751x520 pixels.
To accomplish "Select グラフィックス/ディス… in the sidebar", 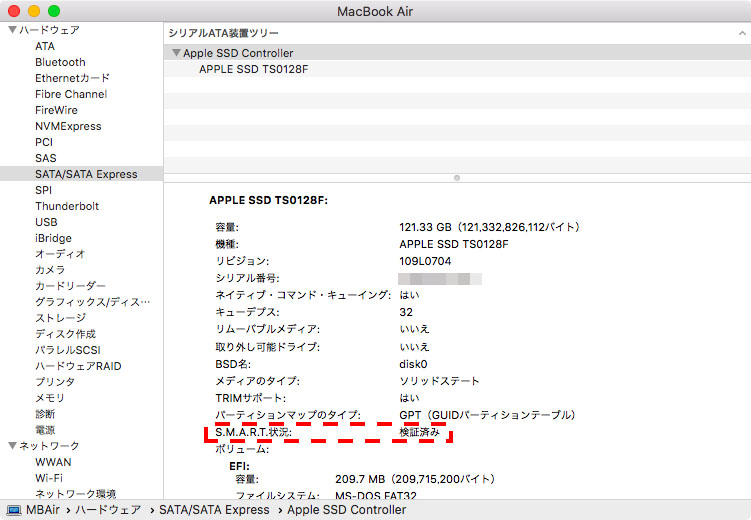I will pyautogui.click(x=92, y=302).
